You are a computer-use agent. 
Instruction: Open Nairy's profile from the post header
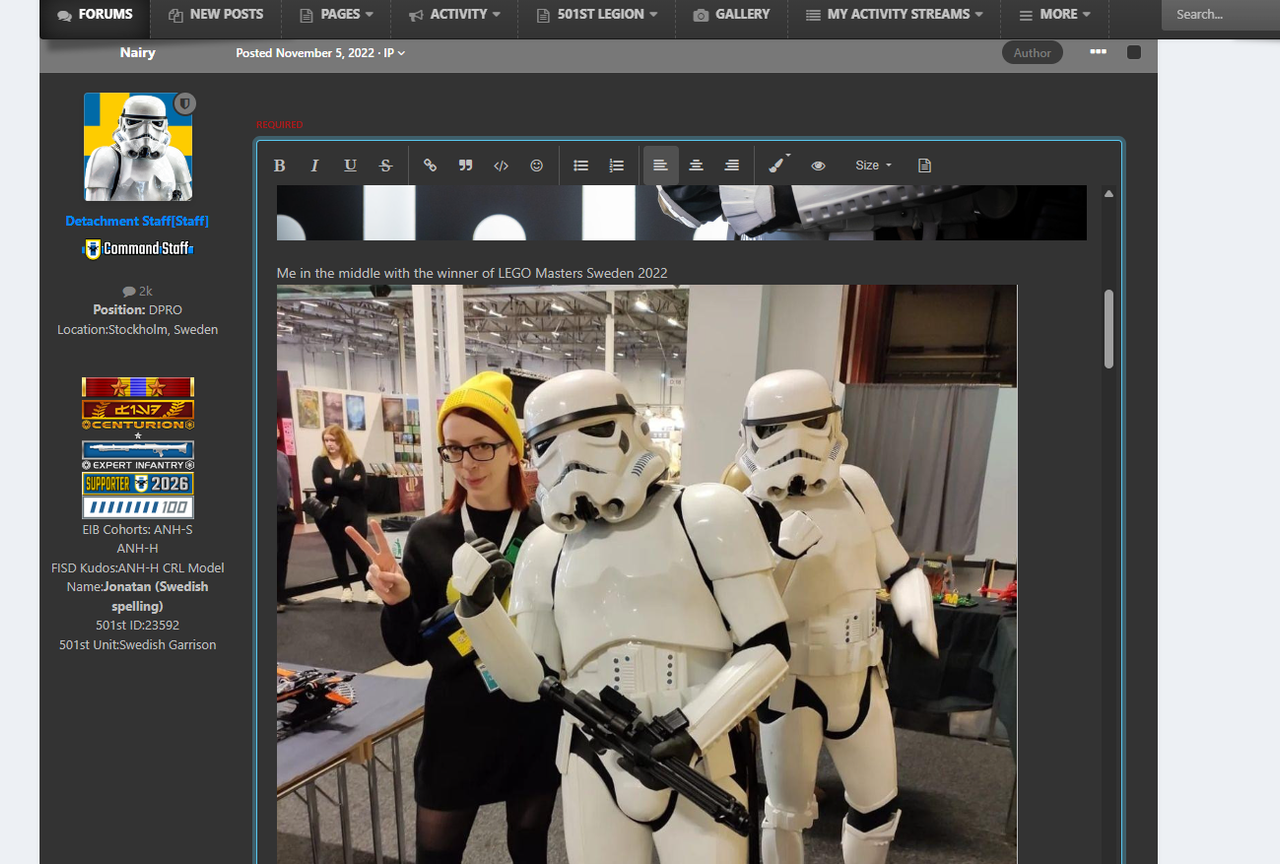pyautogui.click(x=138, y=53)
